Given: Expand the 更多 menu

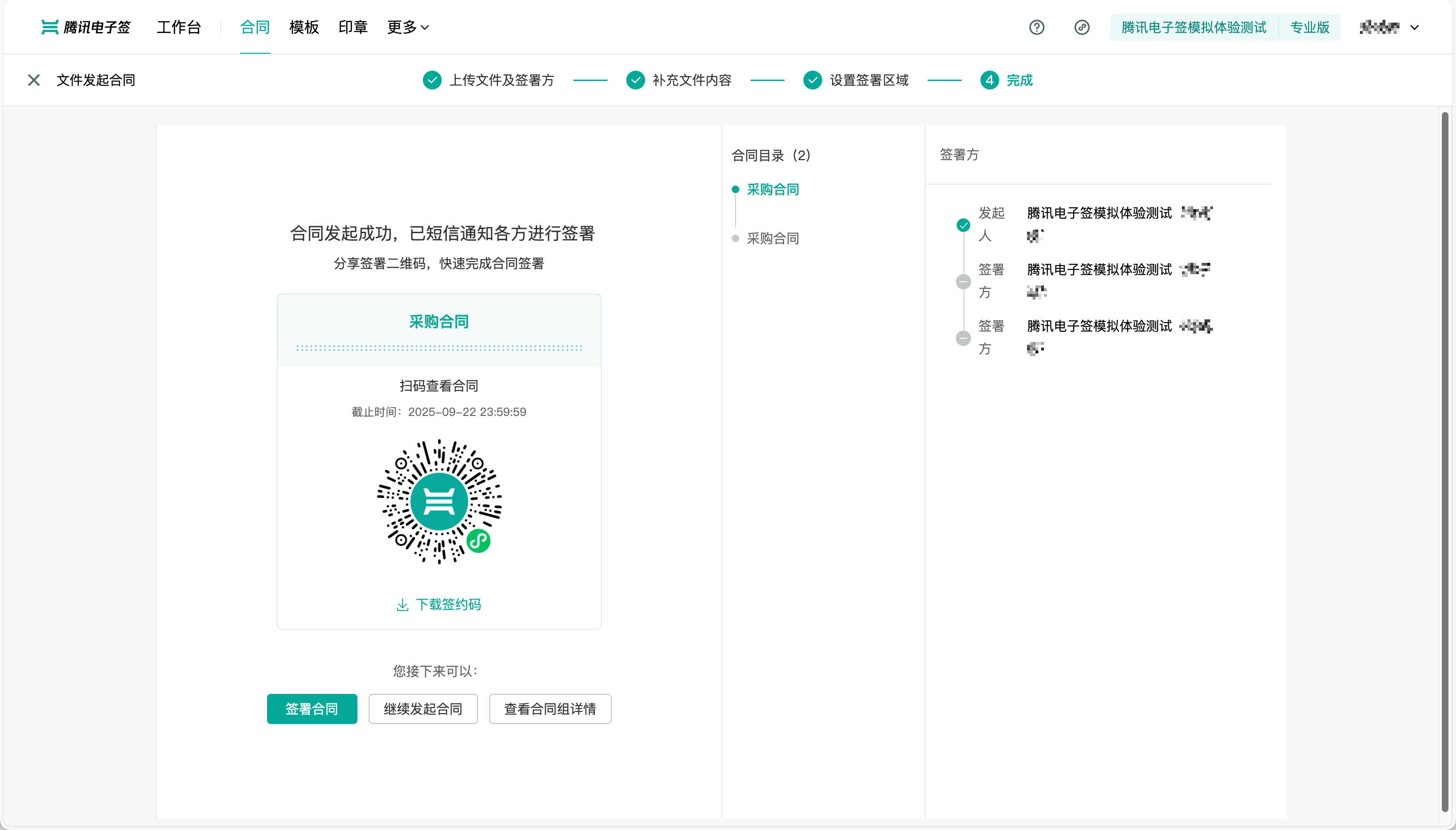Looking at the screenshot, I should click(x=408, y=27).
